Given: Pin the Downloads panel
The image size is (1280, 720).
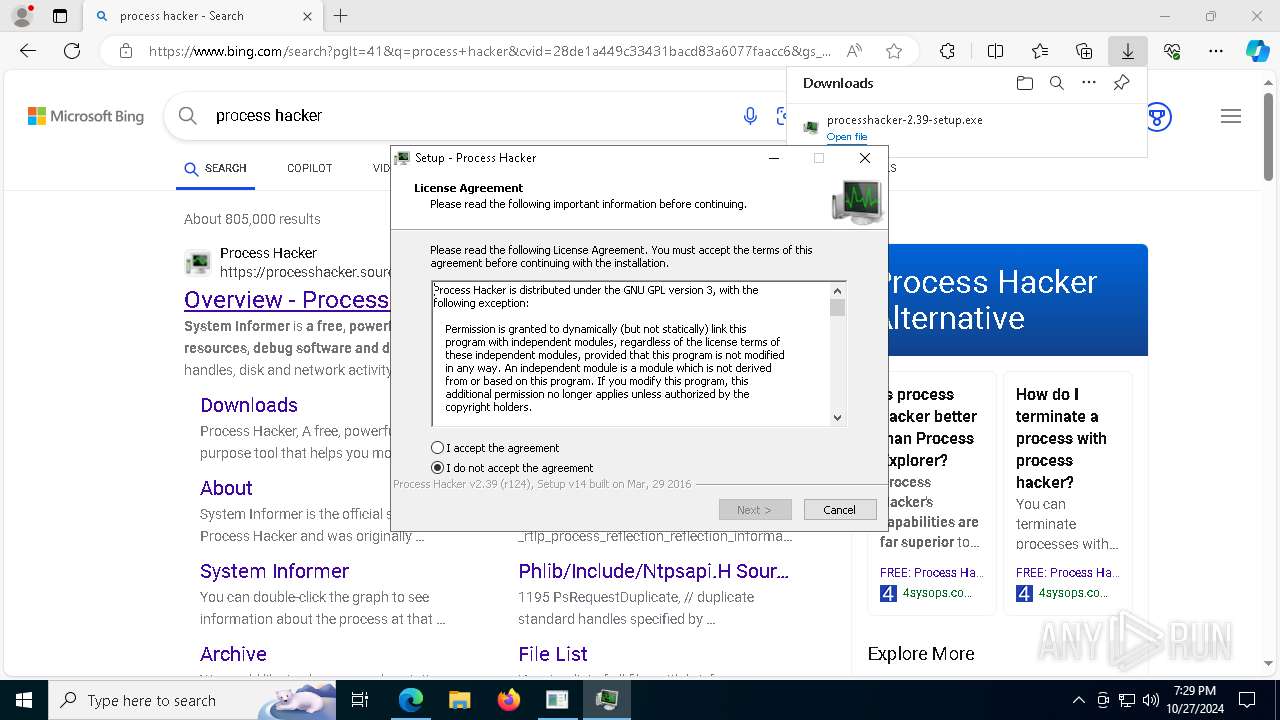Looking at the screenshot, I should tap(1121, 83).
